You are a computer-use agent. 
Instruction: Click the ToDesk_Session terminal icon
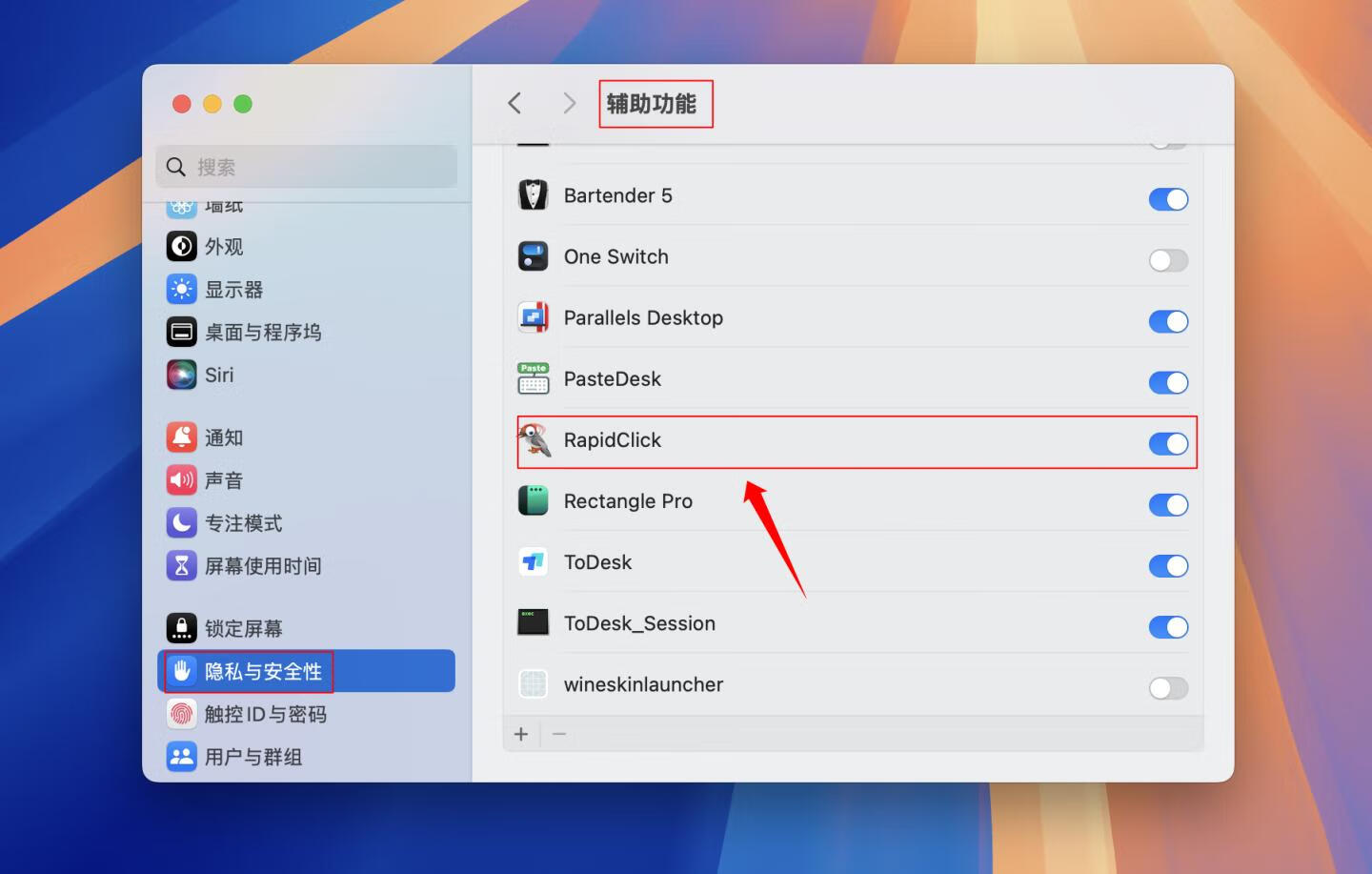(x=533, y=623)
